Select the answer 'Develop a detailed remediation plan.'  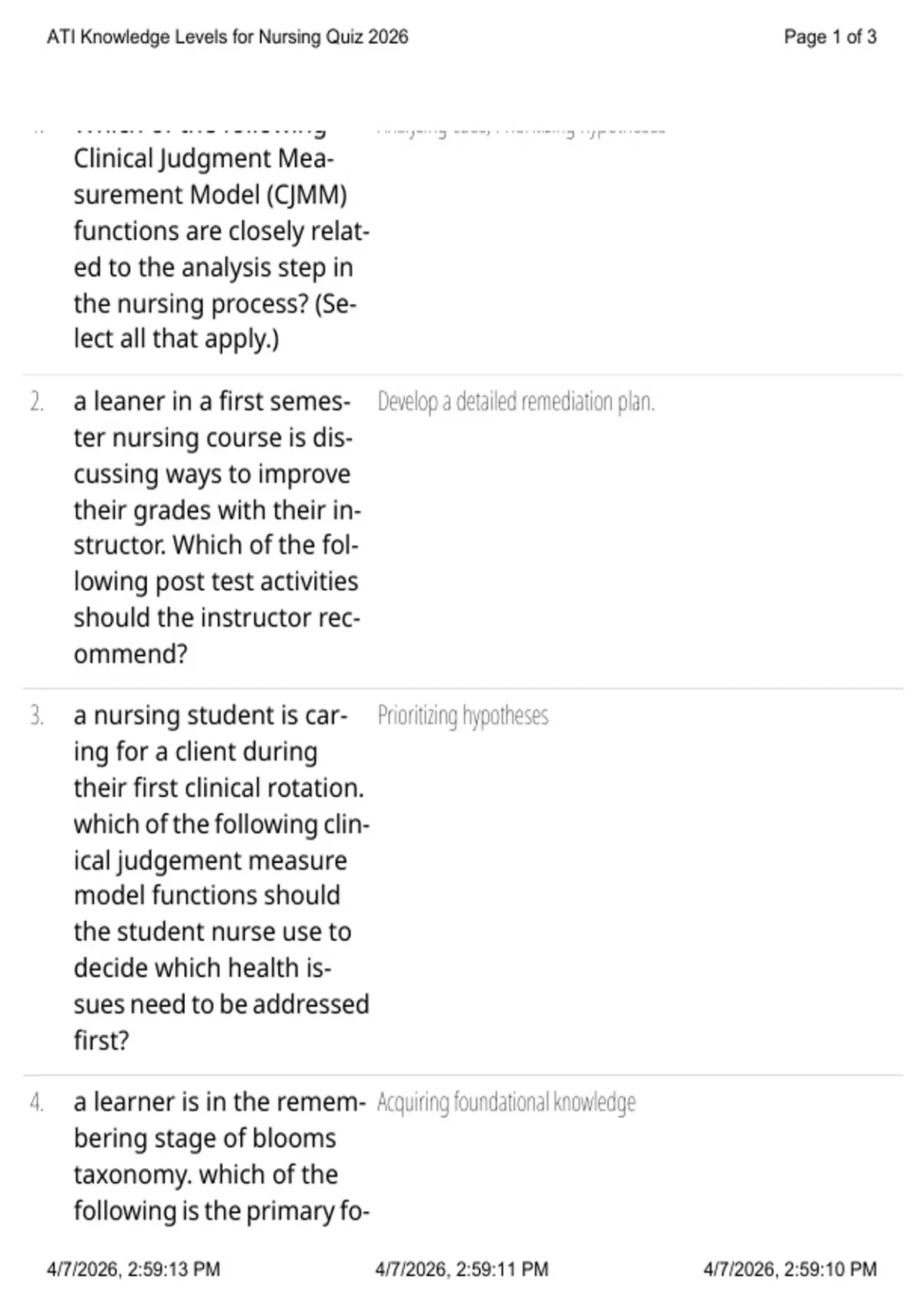pyautogui.click(x=516, y=402)
